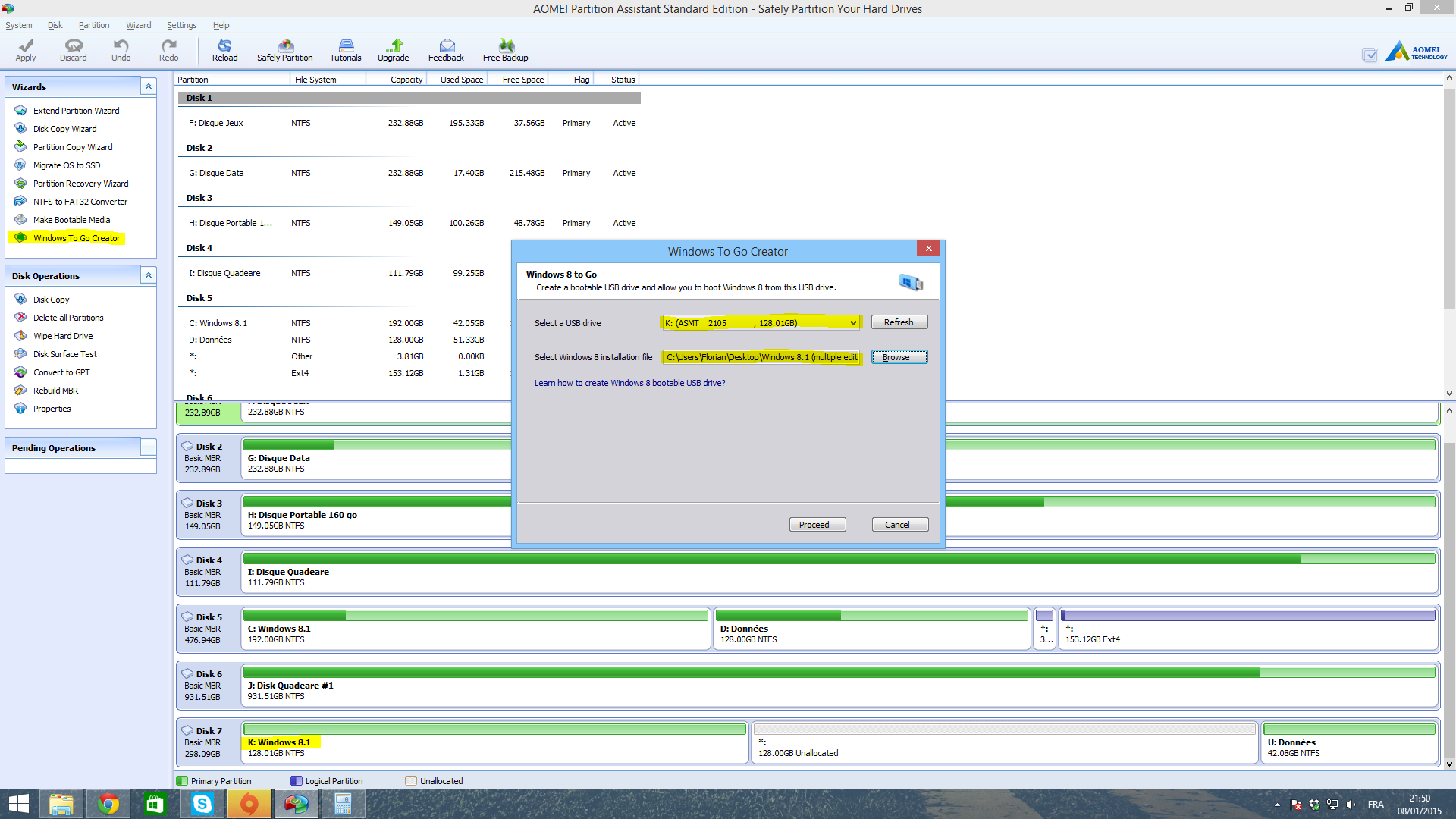
Task: Collapse the Disk Operations panel
Action: pyautogui.click(x=149, y=275)
